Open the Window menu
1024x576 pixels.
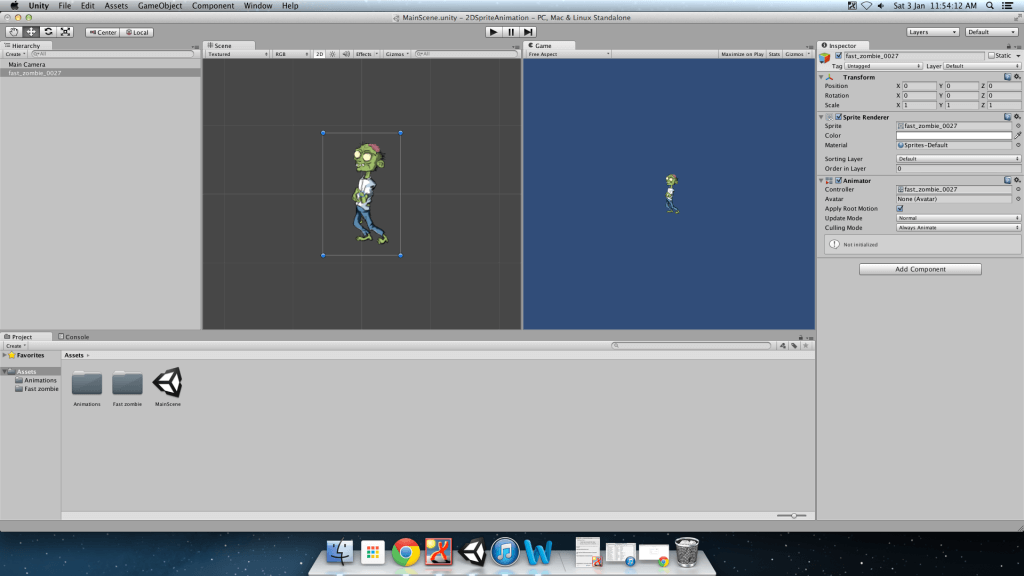[x=258, y=6]
